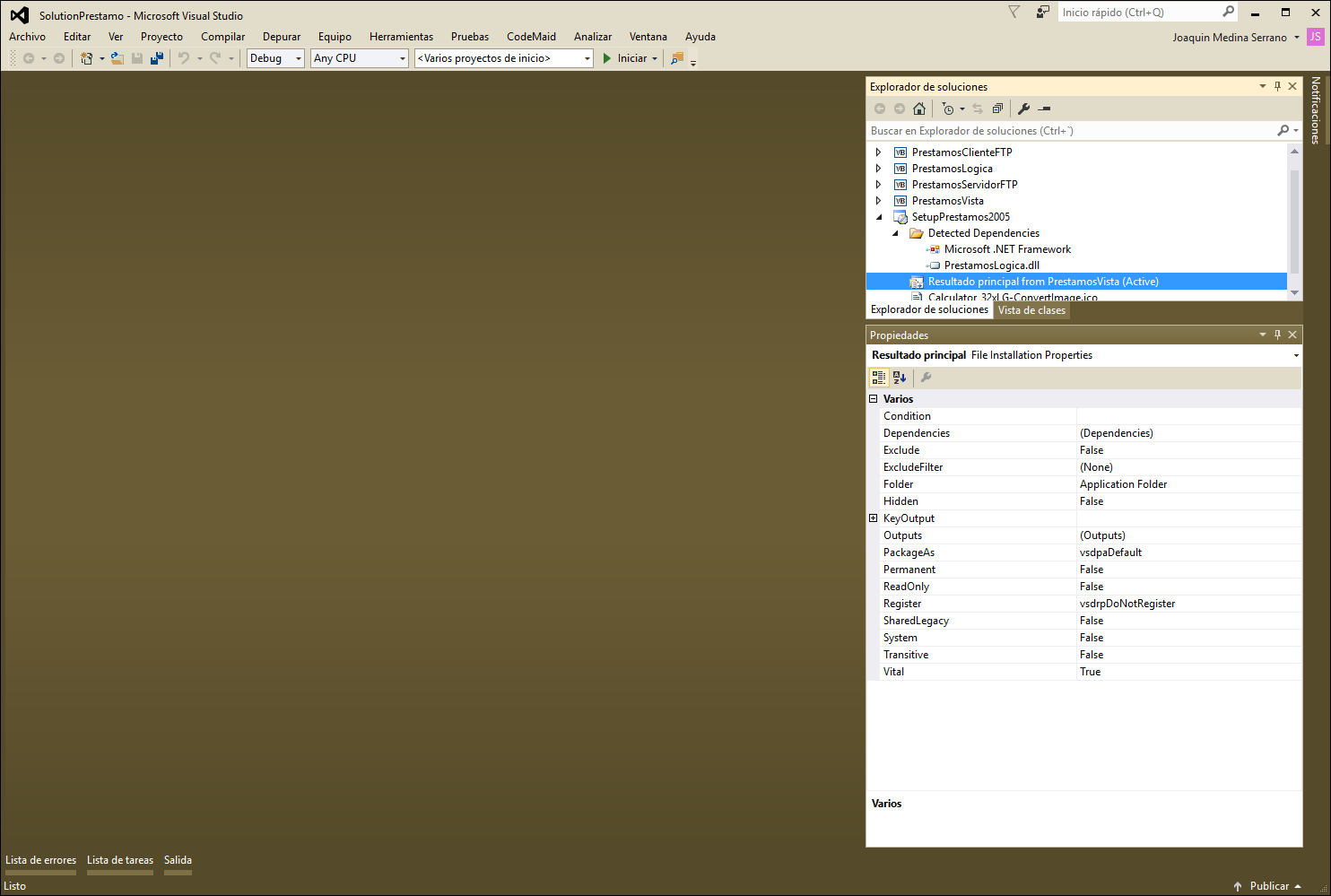Image resolution: width=1331 pixels, height=896 pixels.
Task: Click the Open File toolbar icon
Action: (117, 58)
